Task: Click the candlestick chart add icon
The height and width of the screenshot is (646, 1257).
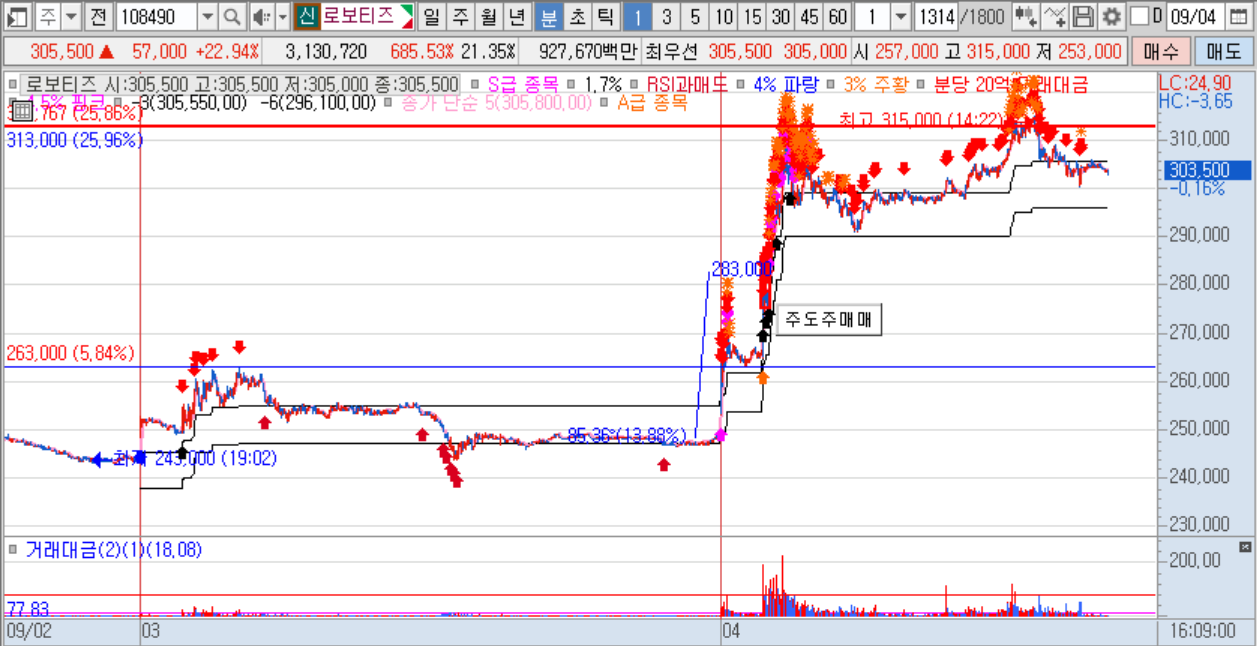Action: [x=1025, y=16]
